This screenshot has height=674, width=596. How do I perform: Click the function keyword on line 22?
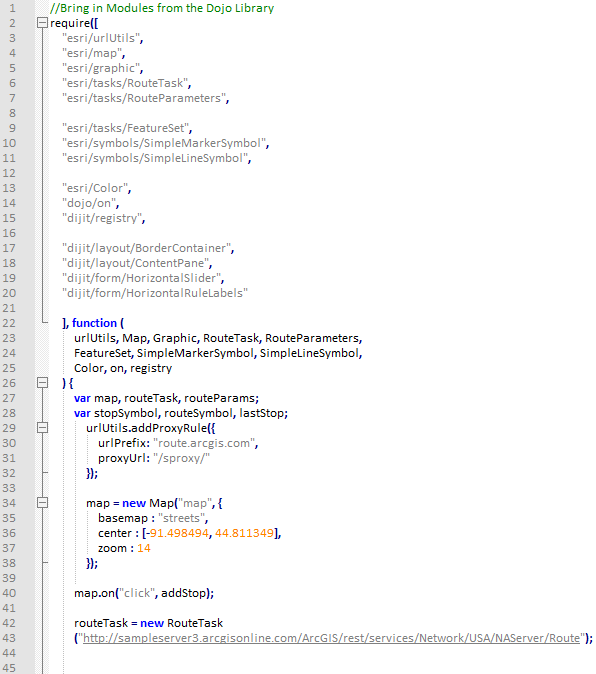click(x=94, y=323)
